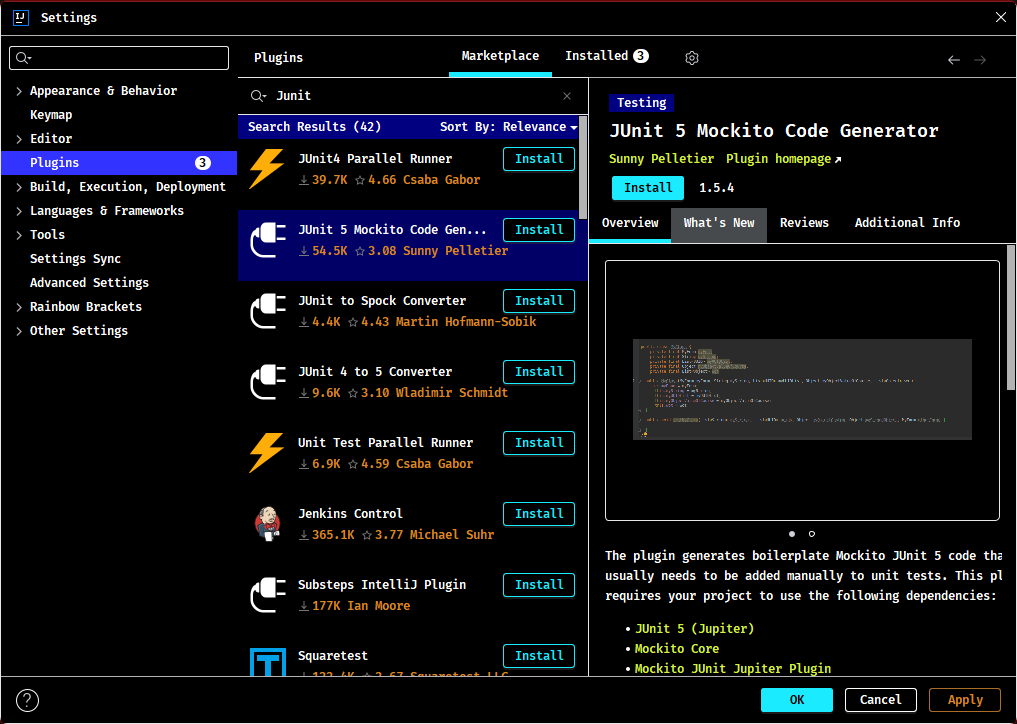1017x724 pixels.
Task: Install the JUnit 4 to 5 Converter
Action: point(539,372)
